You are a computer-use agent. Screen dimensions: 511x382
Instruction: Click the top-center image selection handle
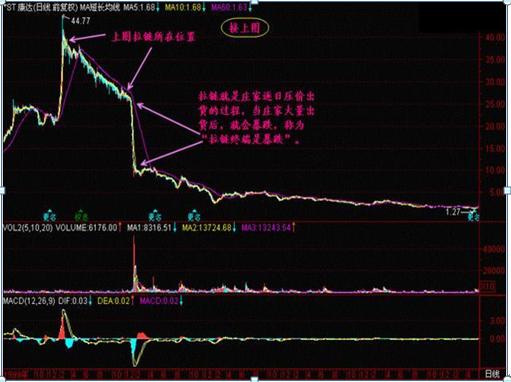(x=254, y=2)
